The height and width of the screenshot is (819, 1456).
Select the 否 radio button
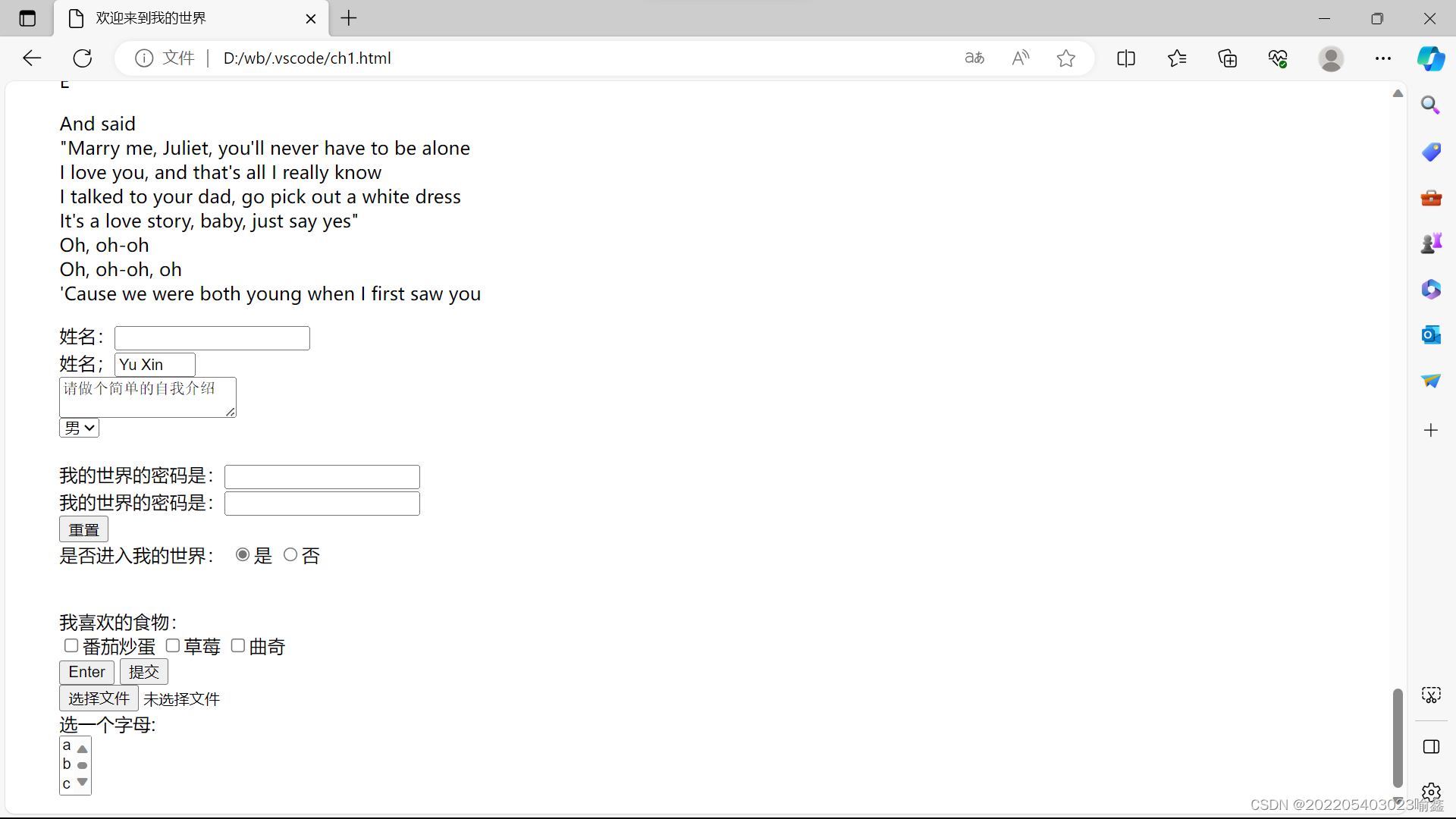point(290,555)
